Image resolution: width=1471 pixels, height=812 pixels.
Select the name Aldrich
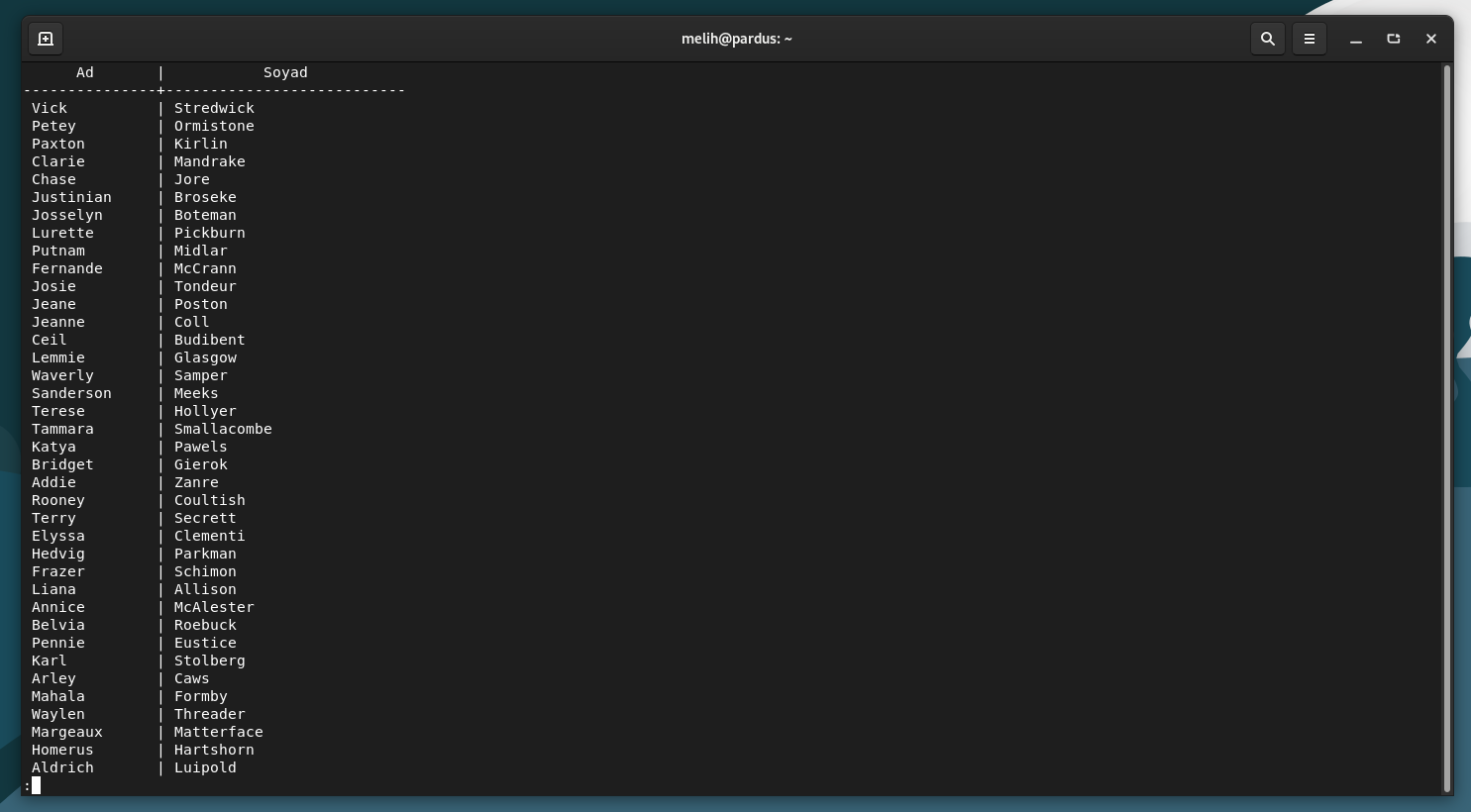tap(62, 767)
